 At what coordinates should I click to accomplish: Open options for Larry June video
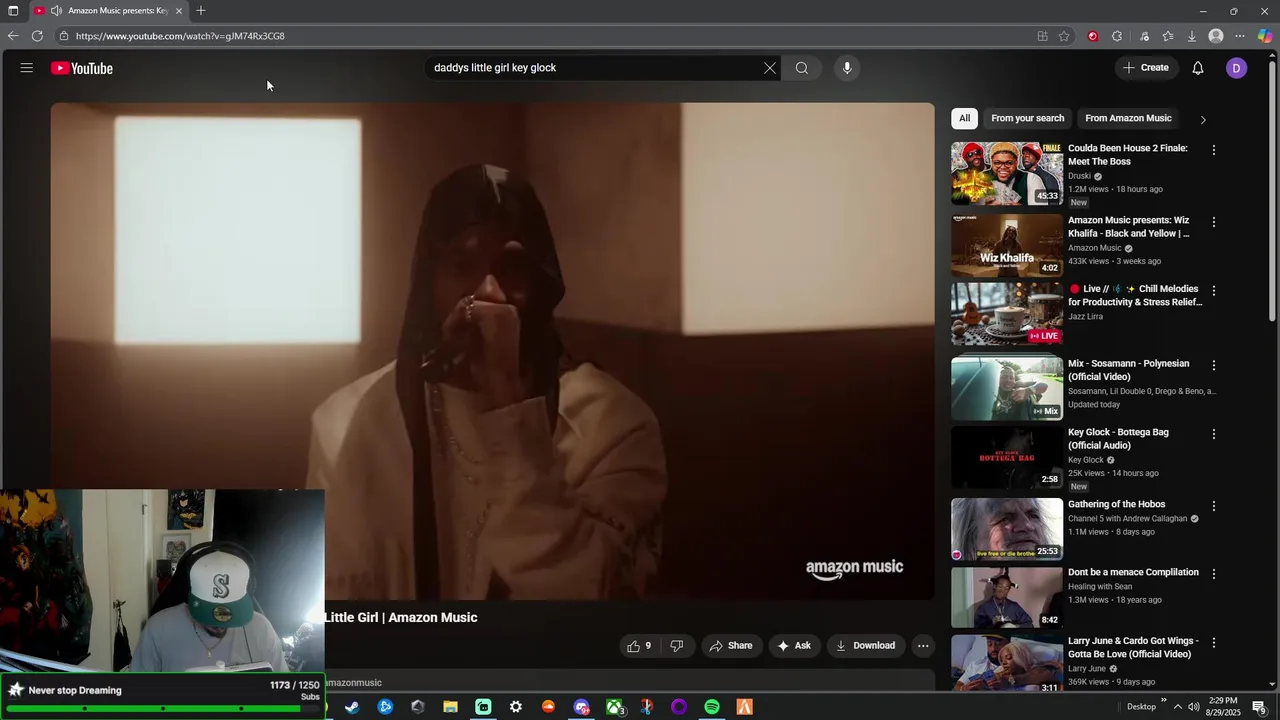coord(1214,643)
